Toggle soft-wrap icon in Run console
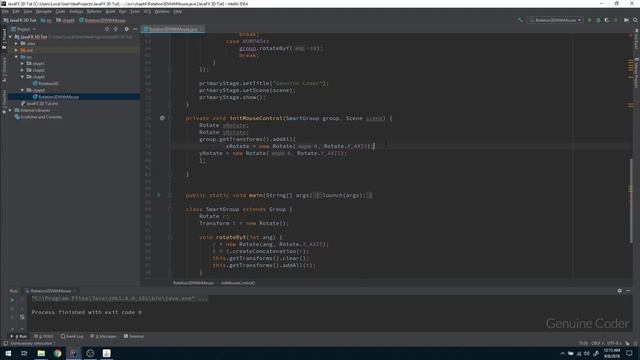The image size is (640, 360). 22,317
